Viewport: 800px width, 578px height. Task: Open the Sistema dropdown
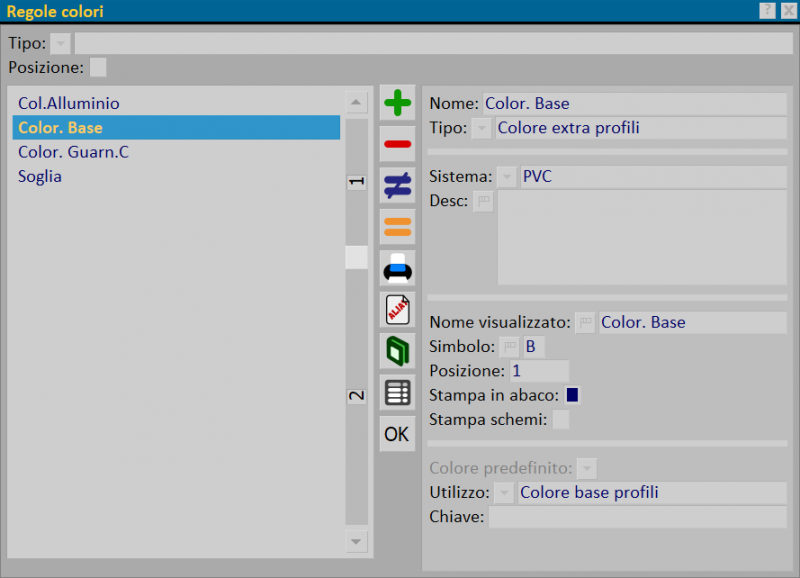coord(507,177)
